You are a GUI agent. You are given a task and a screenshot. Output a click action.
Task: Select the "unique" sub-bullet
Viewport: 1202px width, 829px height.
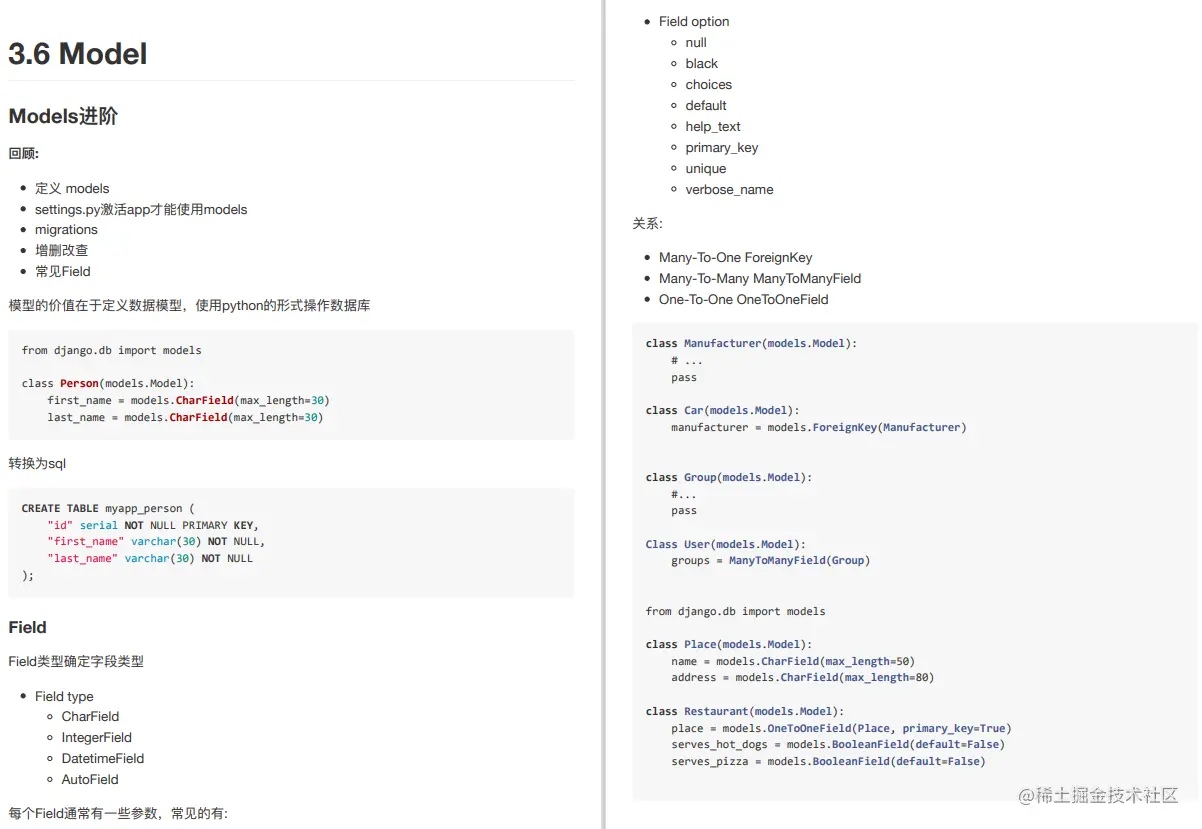[x=706, y=168]
